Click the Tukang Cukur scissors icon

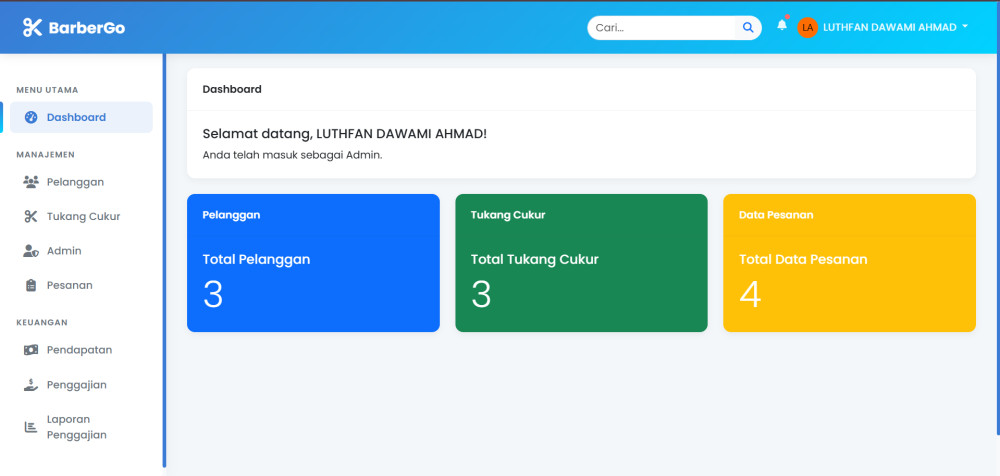pos(31,216)
